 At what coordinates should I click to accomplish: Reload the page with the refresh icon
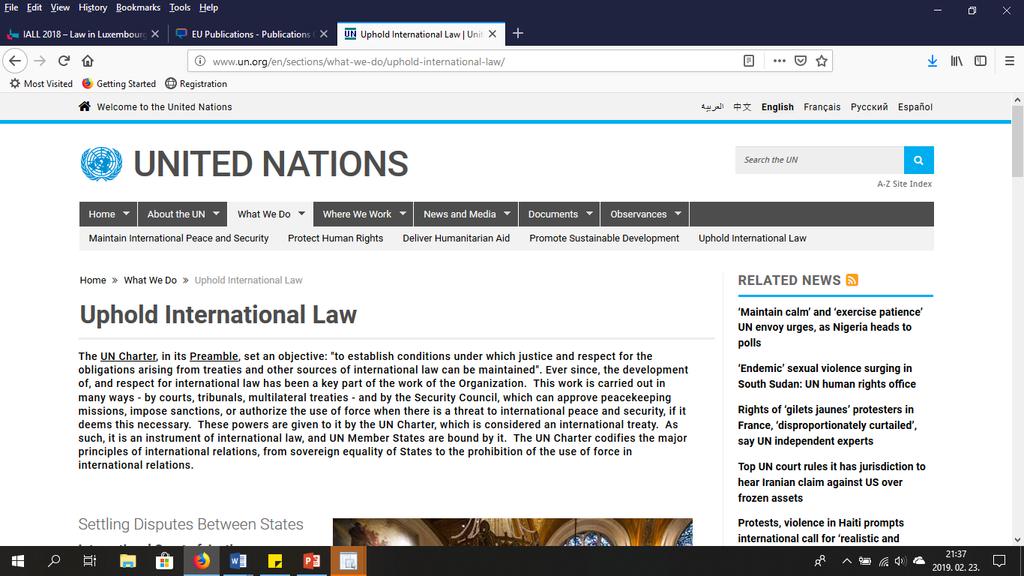click(x=63, y=61)
